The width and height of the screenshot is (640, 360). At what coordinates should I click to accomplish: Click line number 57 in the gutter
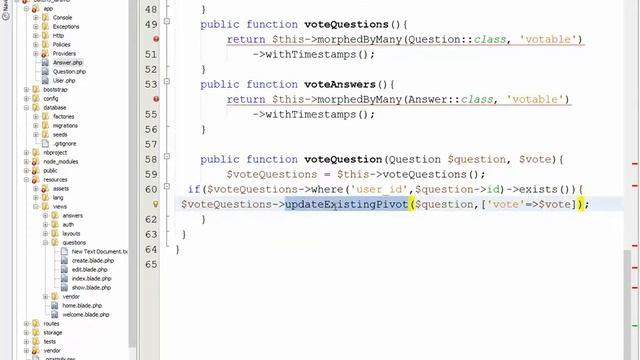click(151, 144)
